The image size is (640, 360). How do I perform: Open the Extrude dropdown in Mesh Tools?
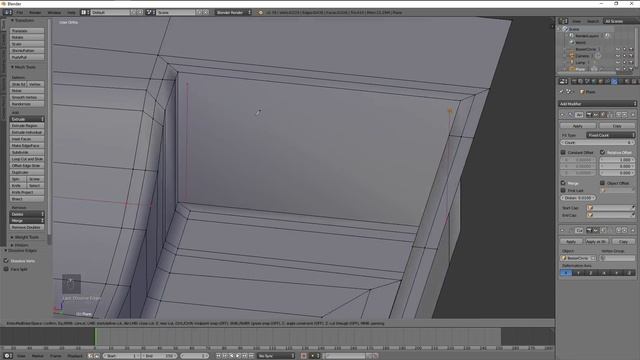[27, 119]
